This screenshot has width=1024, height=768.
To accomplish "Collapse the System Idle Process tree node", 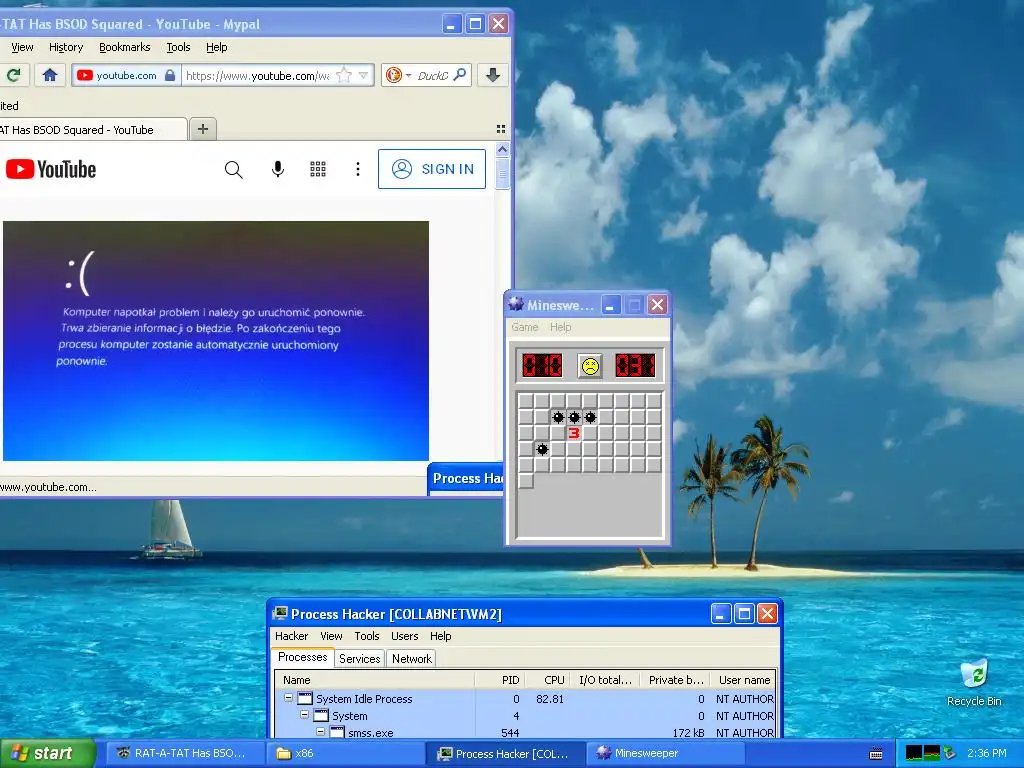I will coord(288,698).
